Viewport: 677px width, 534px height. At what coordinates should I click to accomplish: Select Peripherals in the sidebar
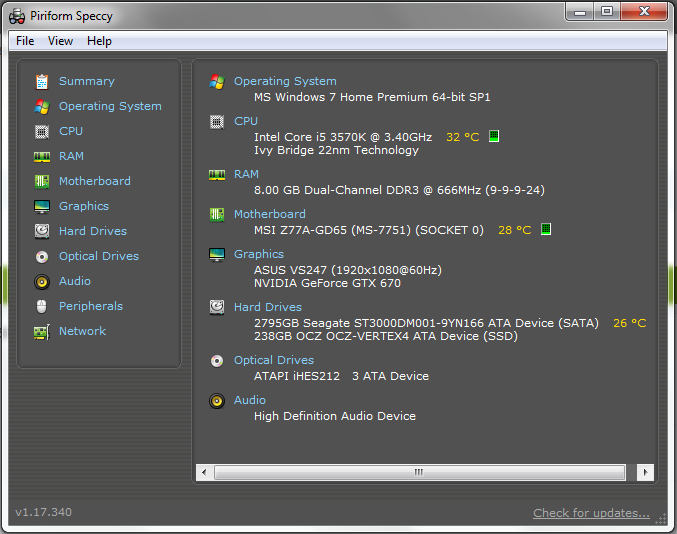coord(91,306)
